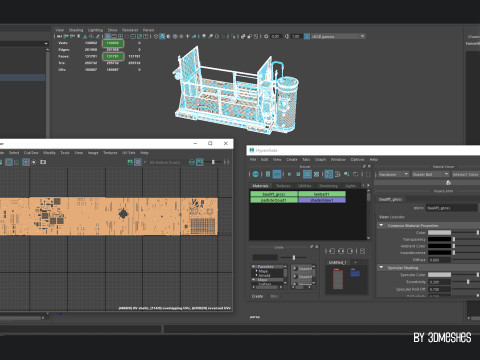This screenshot has height=360, width=480.
Task: Click the highlighted list view icon in Hypershade
Action: tap(277, 174)
